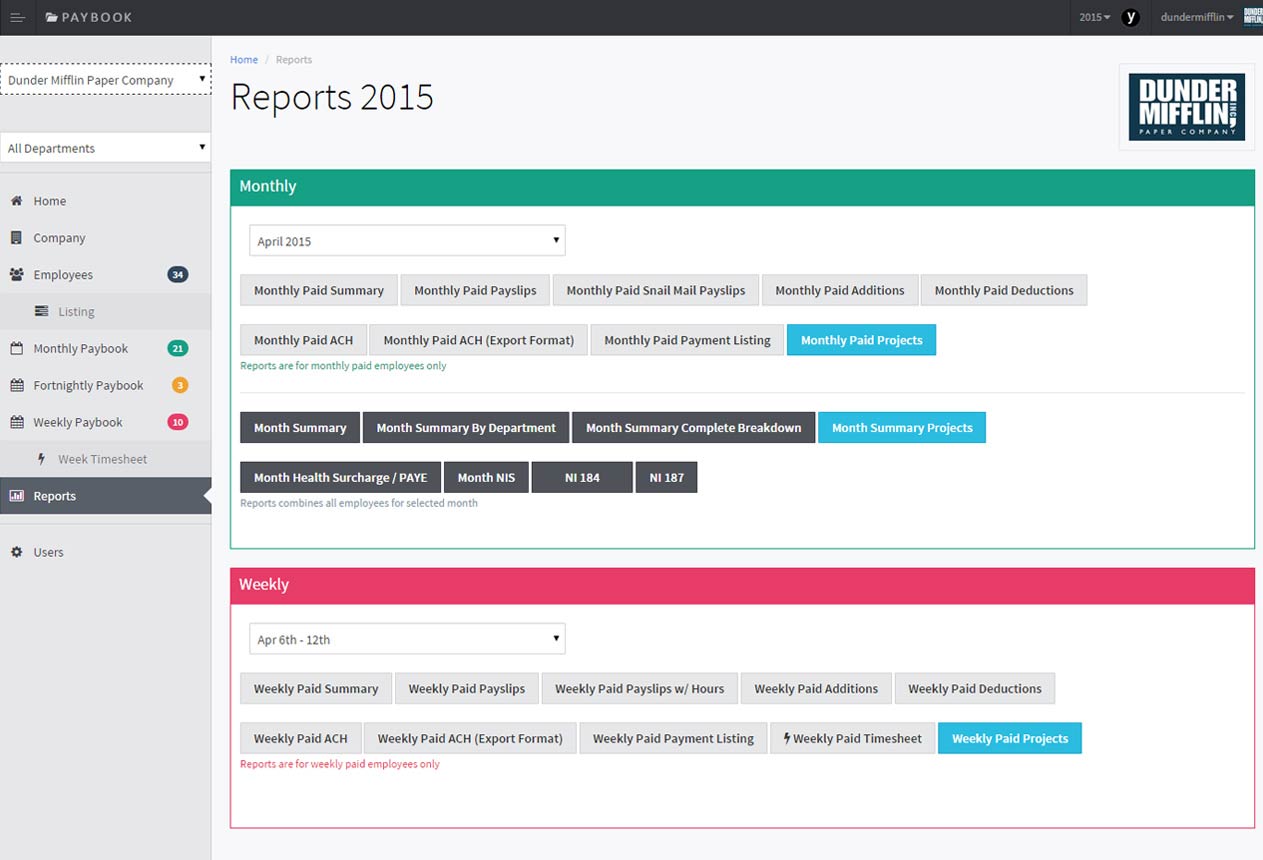Click the NI 187 button
The width and height of the screenshot is (1263, 860).
point(667,477)
